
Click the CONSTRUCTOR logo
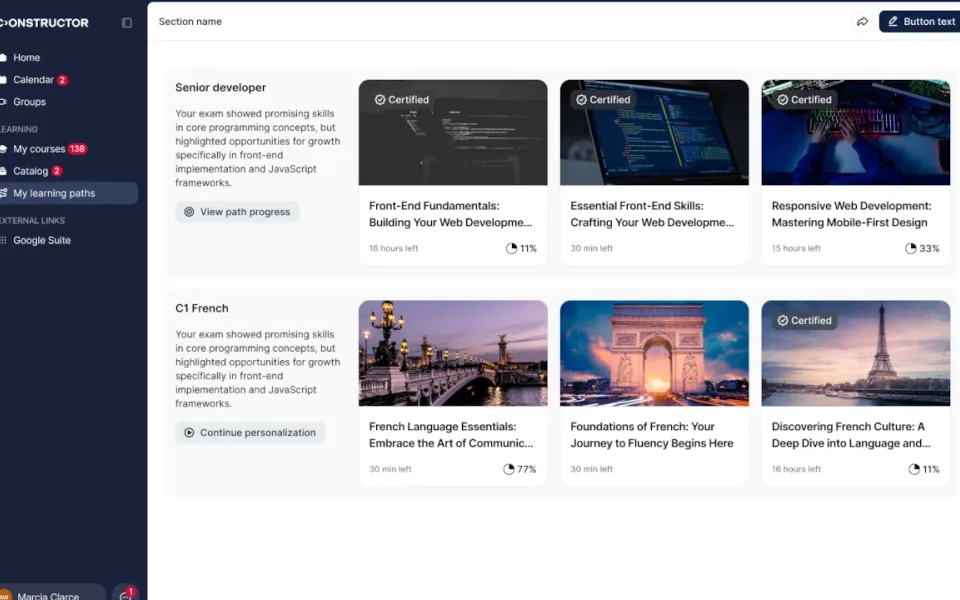click(45, 23)
